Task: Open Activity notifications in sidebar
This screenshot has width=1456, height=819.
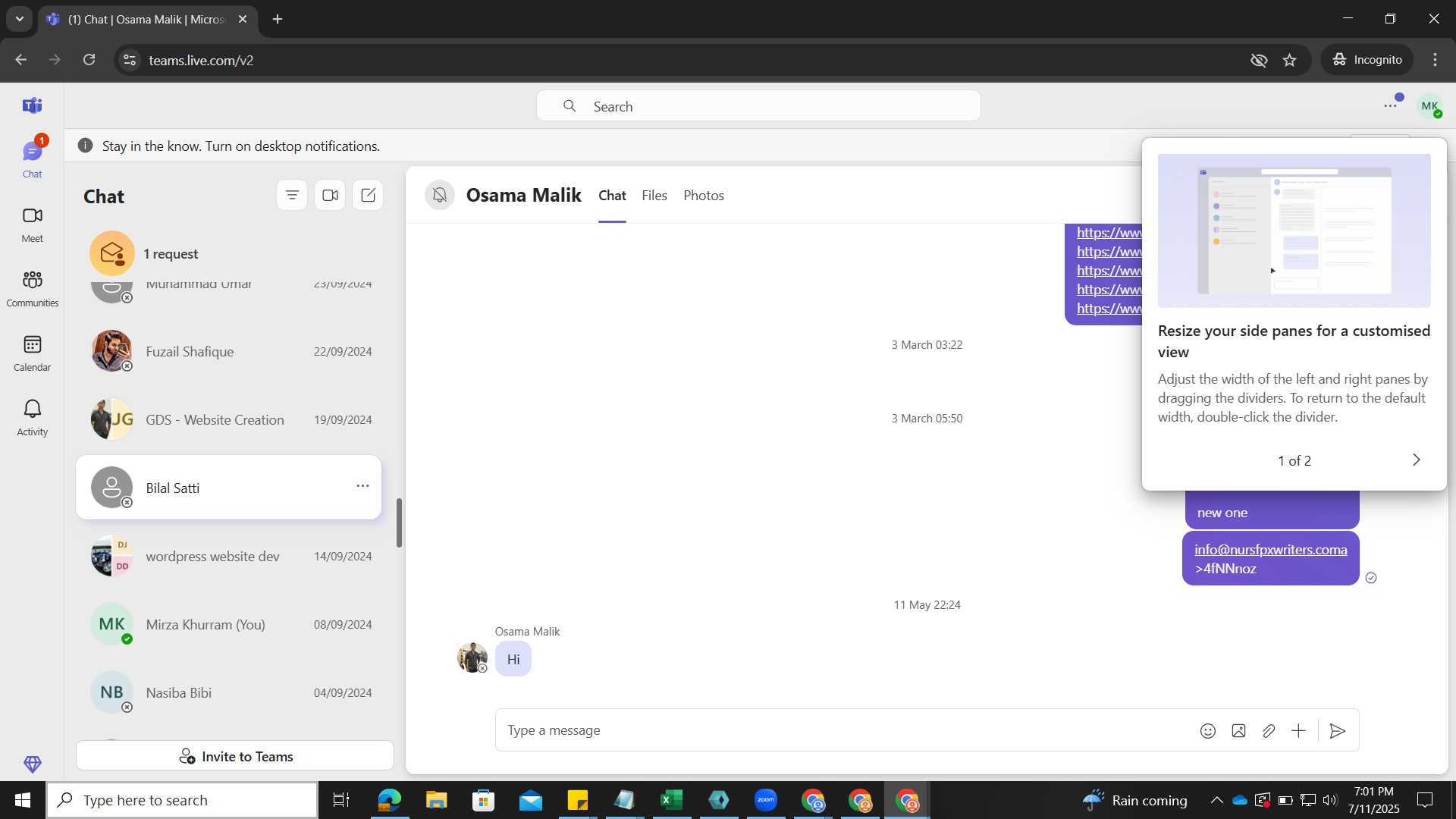Action: click(32, 418)
